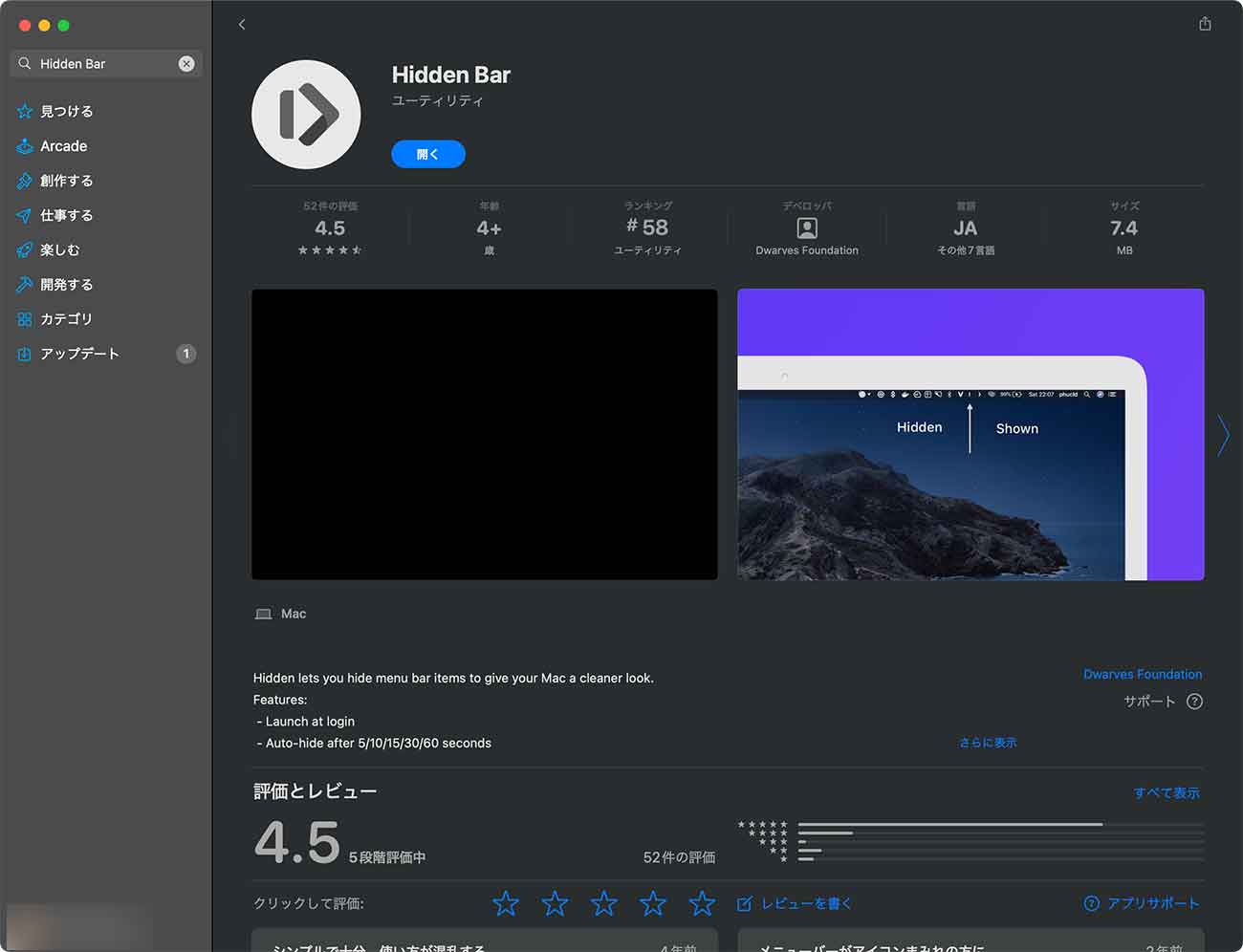The width and height of the screenshot is (1243, 952).
Task: Rate one star
Action: [x=506, y=903]
